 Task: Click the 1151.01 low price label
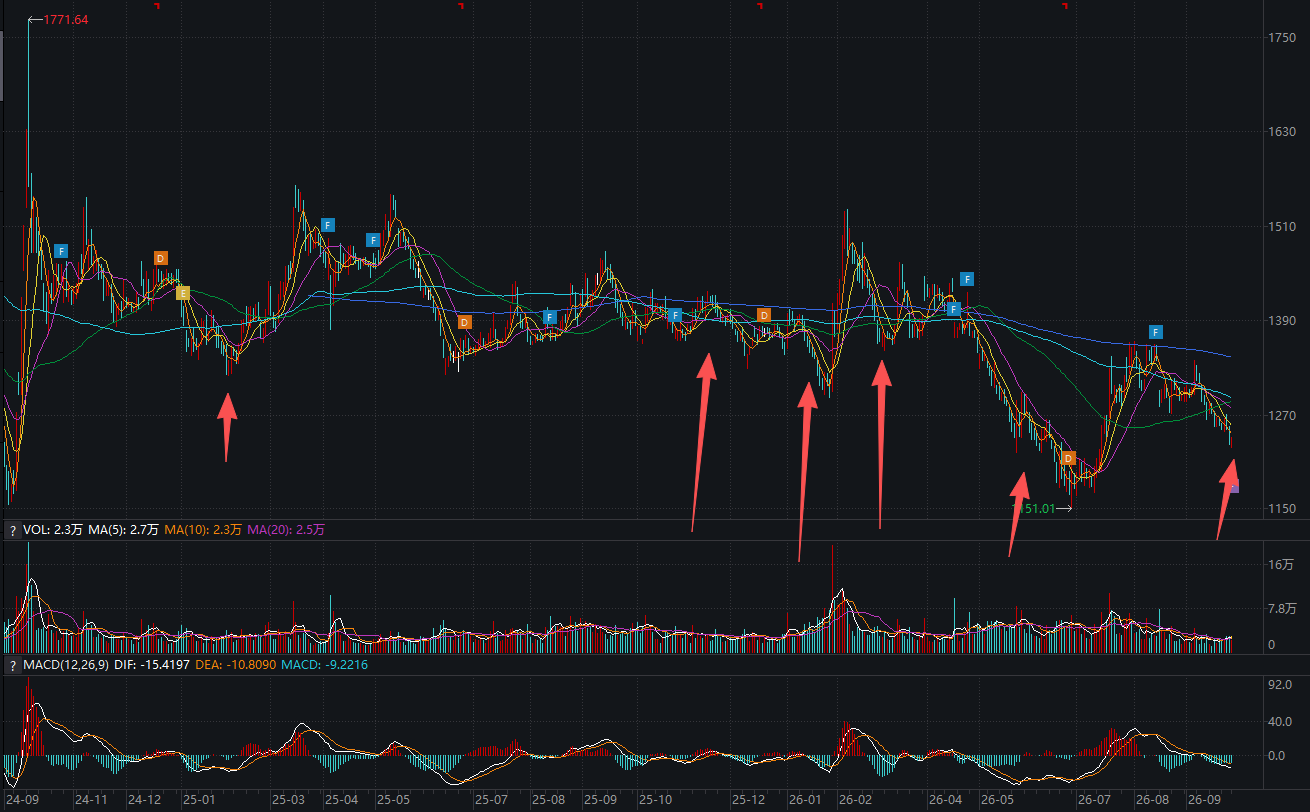[1034, 508]
